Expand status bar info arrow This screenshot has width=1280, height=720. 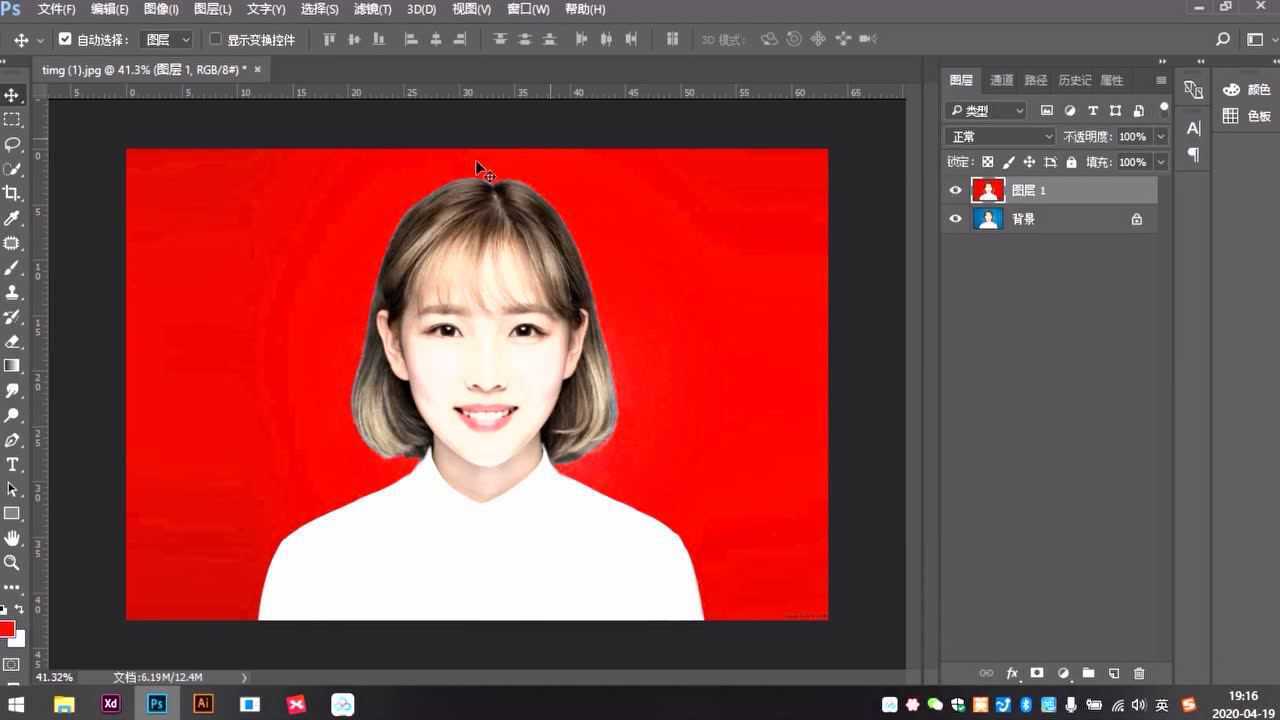coord(244,677)
